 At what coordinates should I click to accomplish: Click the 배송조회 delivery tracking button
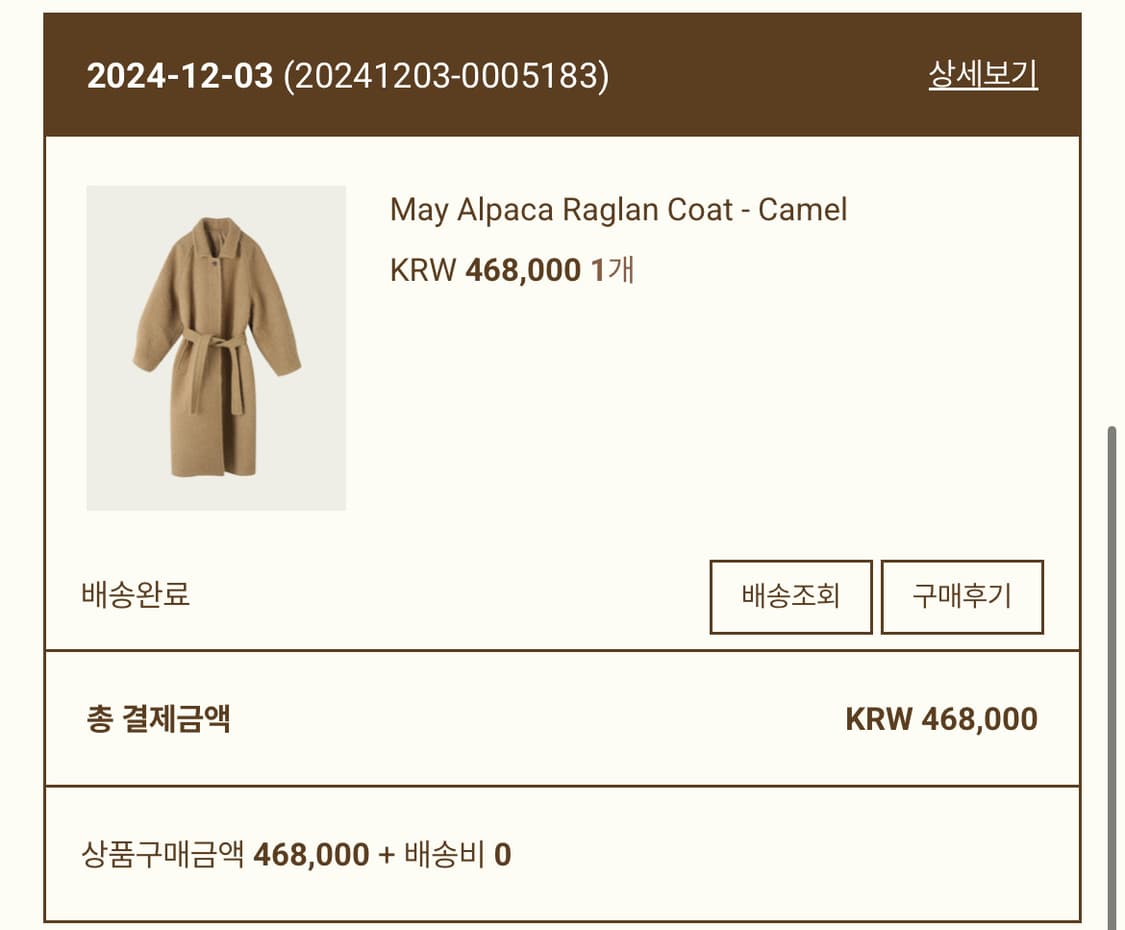790,597
